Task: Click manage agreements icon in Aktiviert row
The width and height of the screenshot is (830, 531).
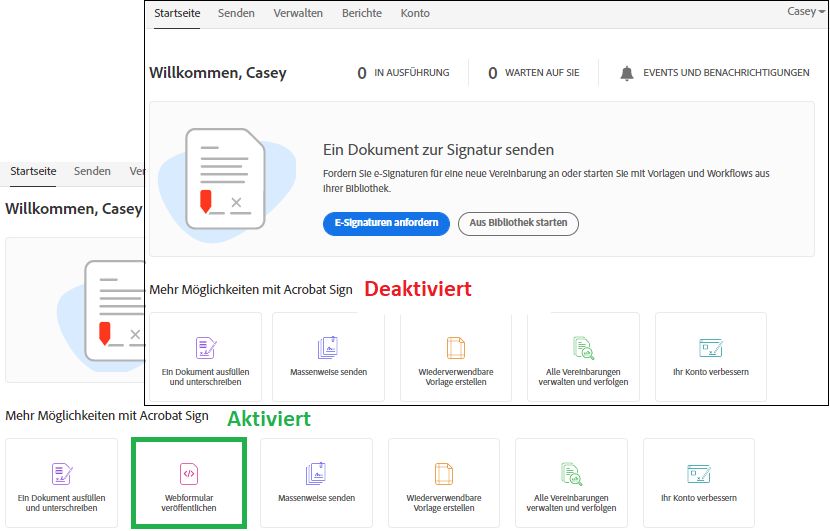Action: [571, 474]
